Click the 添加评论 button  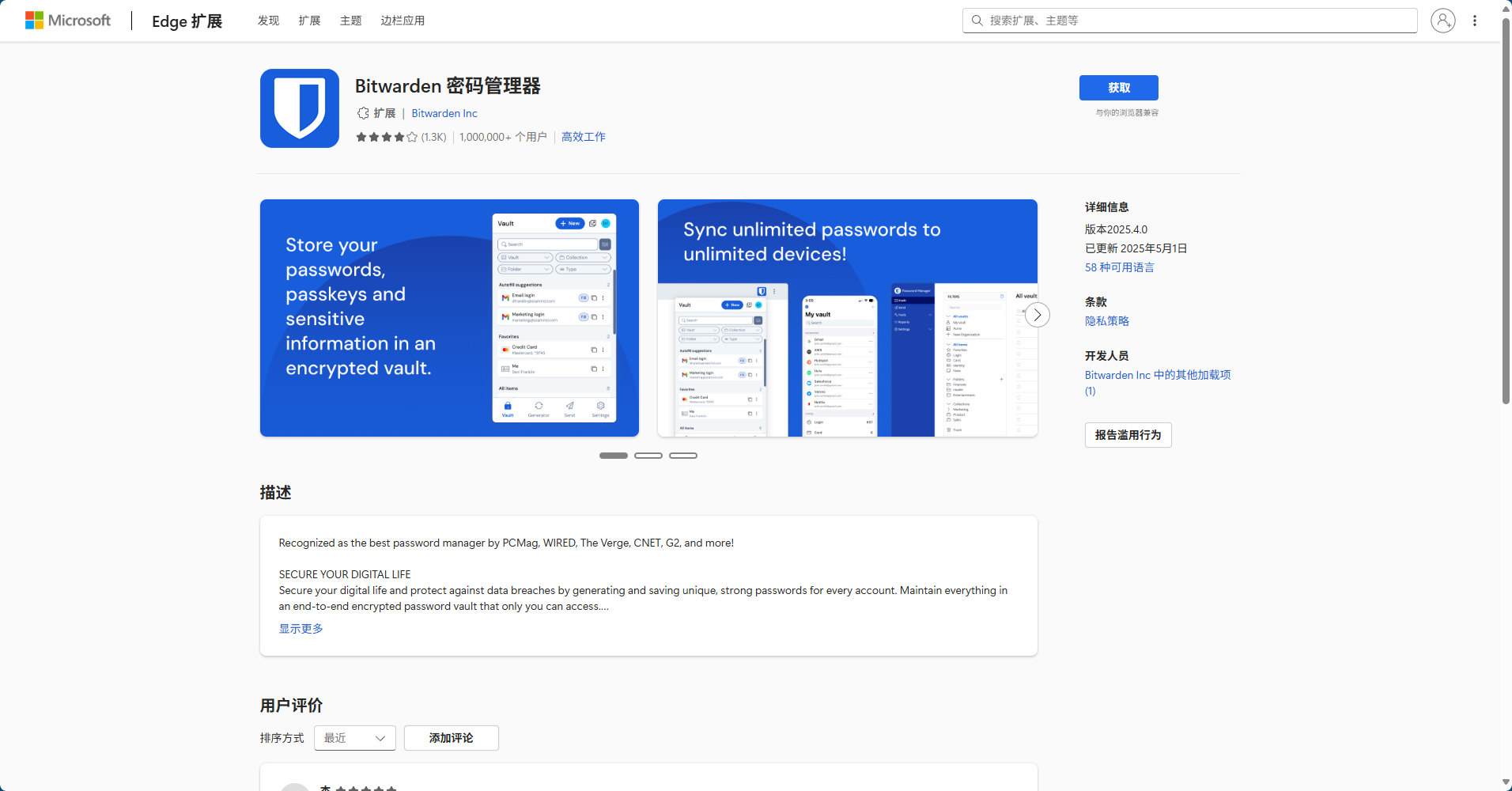(x=452, y=738)
